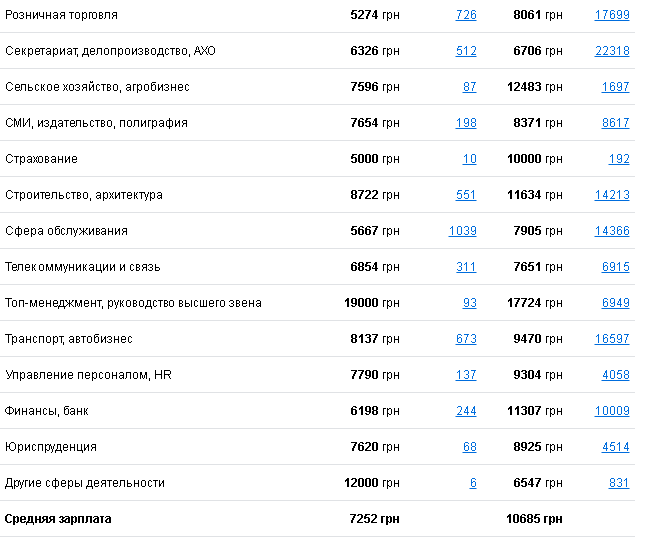Viewport: 651px width, 542px height.
Task: Select the 22318 link in Секретариат row
Action: tap(611, 51)
